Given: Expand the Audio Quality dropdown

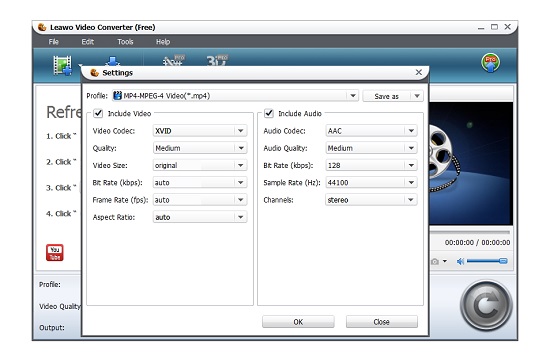Looking at the screenshot, I should 411,148.
